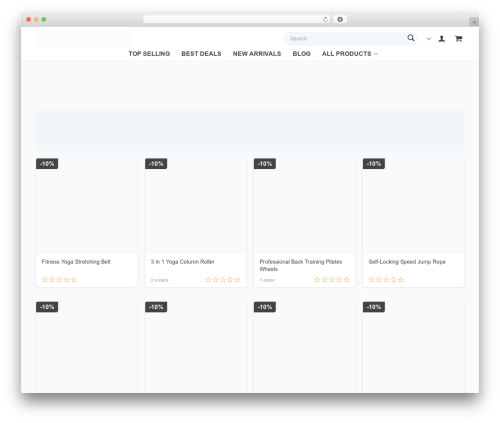Click the browser reload icon
The width and height of the screenshot is (500, 423).
pos(325,20)
